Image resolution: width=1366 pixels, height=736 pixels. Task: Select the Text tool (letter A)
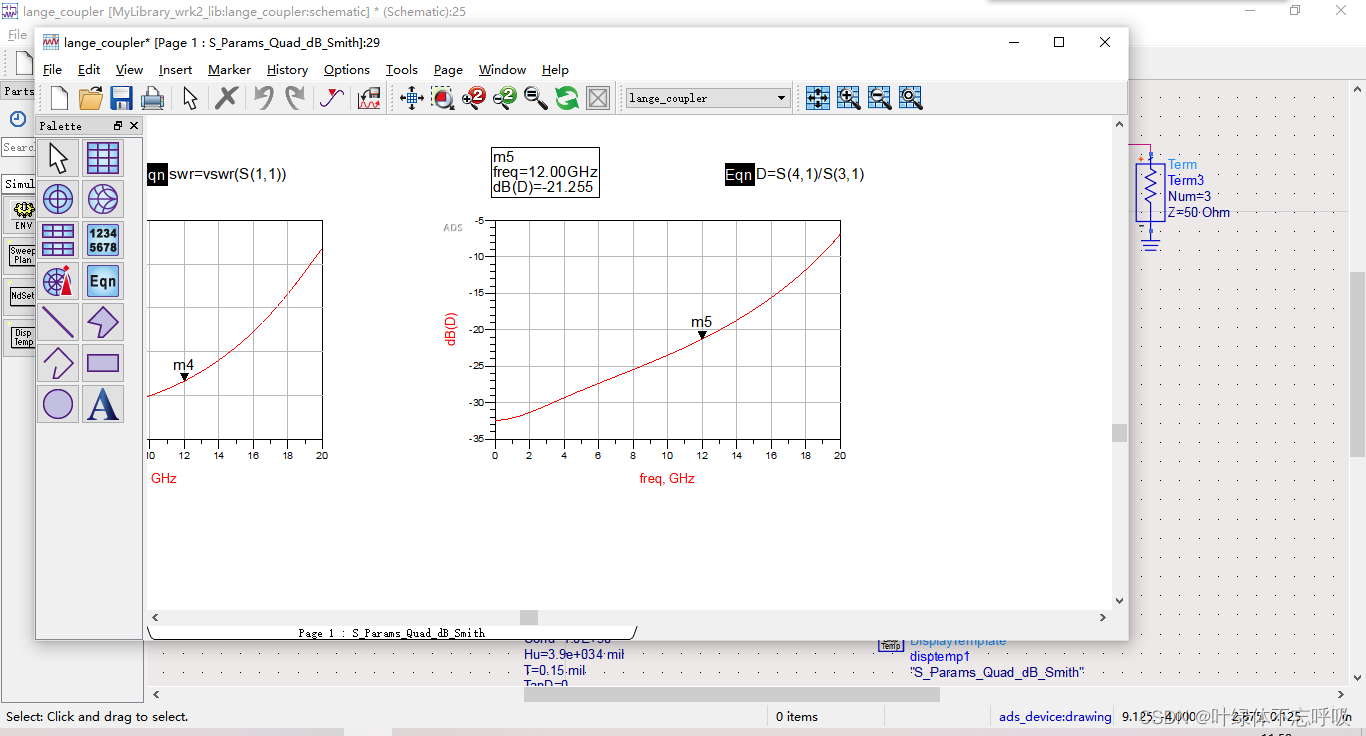[103, 404]
